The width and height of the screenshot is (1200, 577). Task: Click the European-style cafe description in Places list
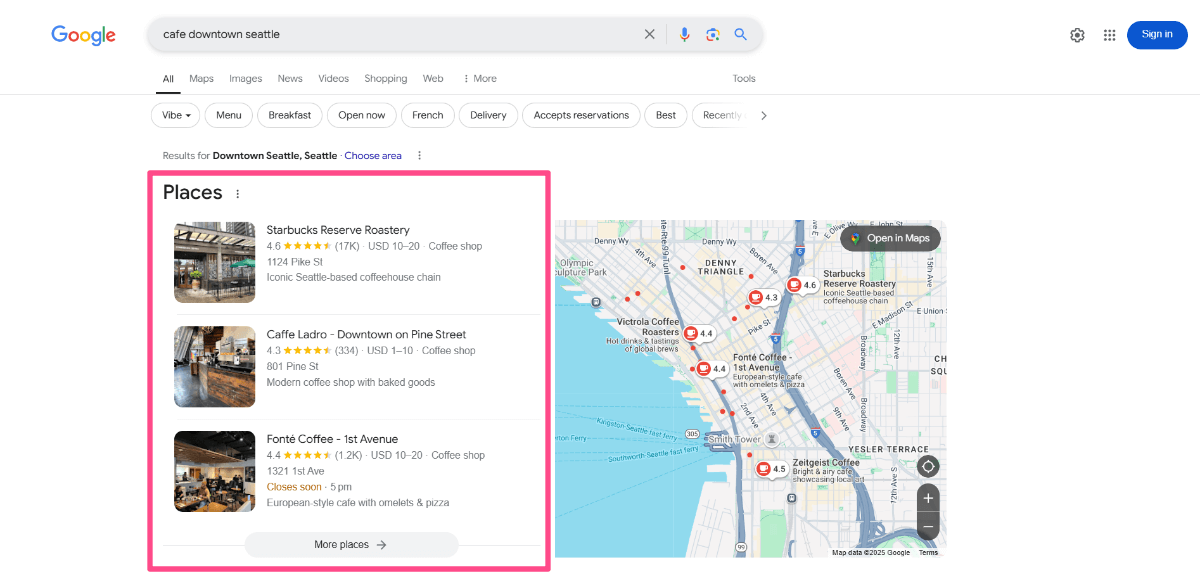(358, 503)
